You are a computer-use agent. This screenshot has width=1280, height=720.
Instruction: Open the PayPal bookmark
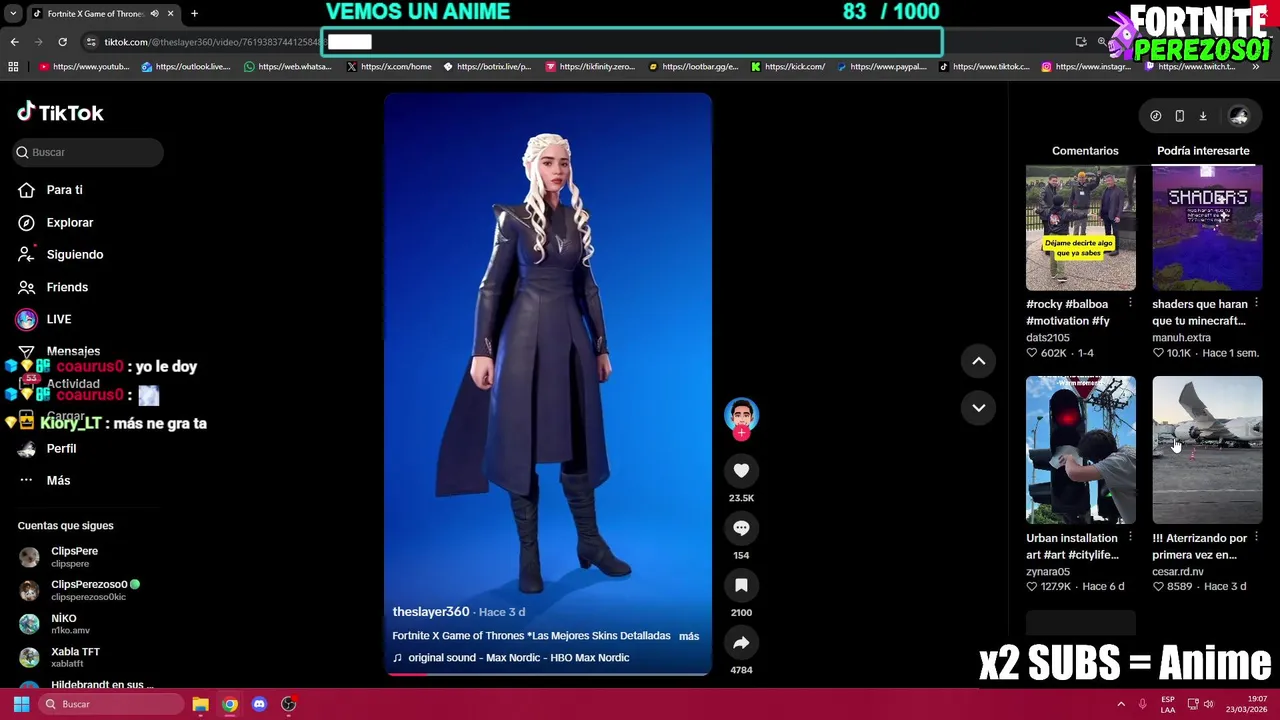tap(882, 67)
